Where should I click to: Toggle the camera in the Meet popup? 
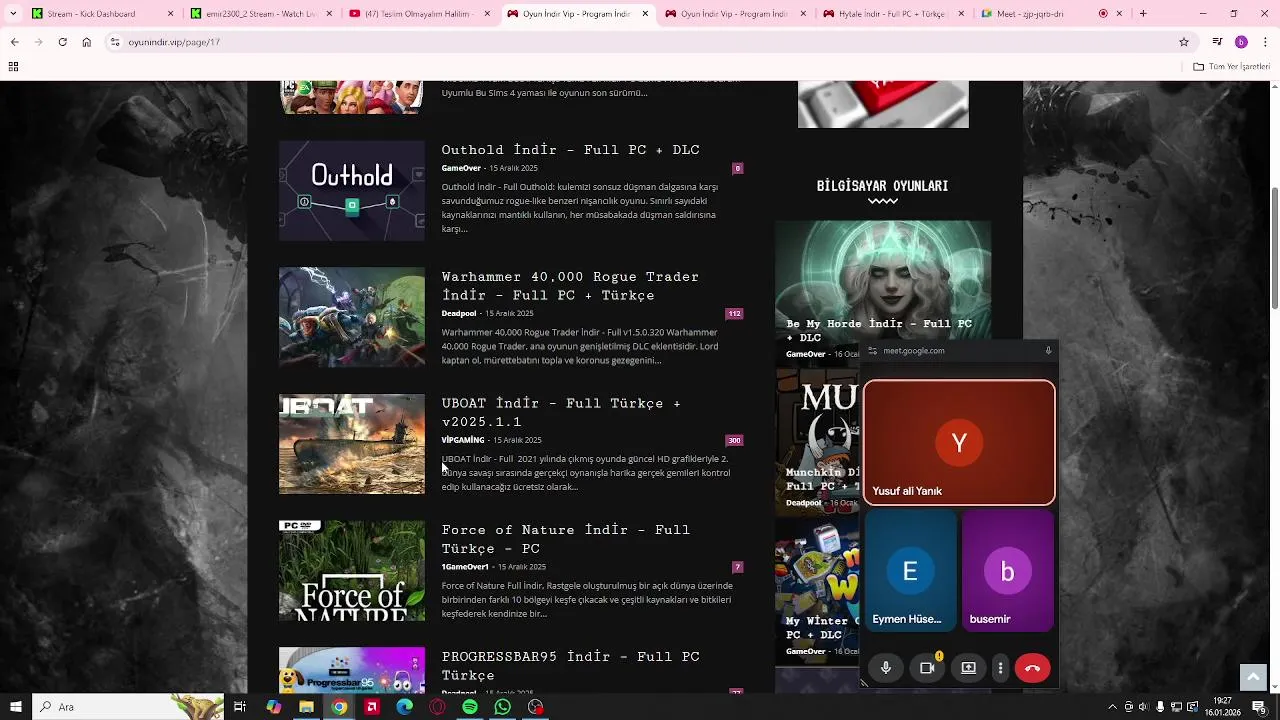[x=927, y=668]
